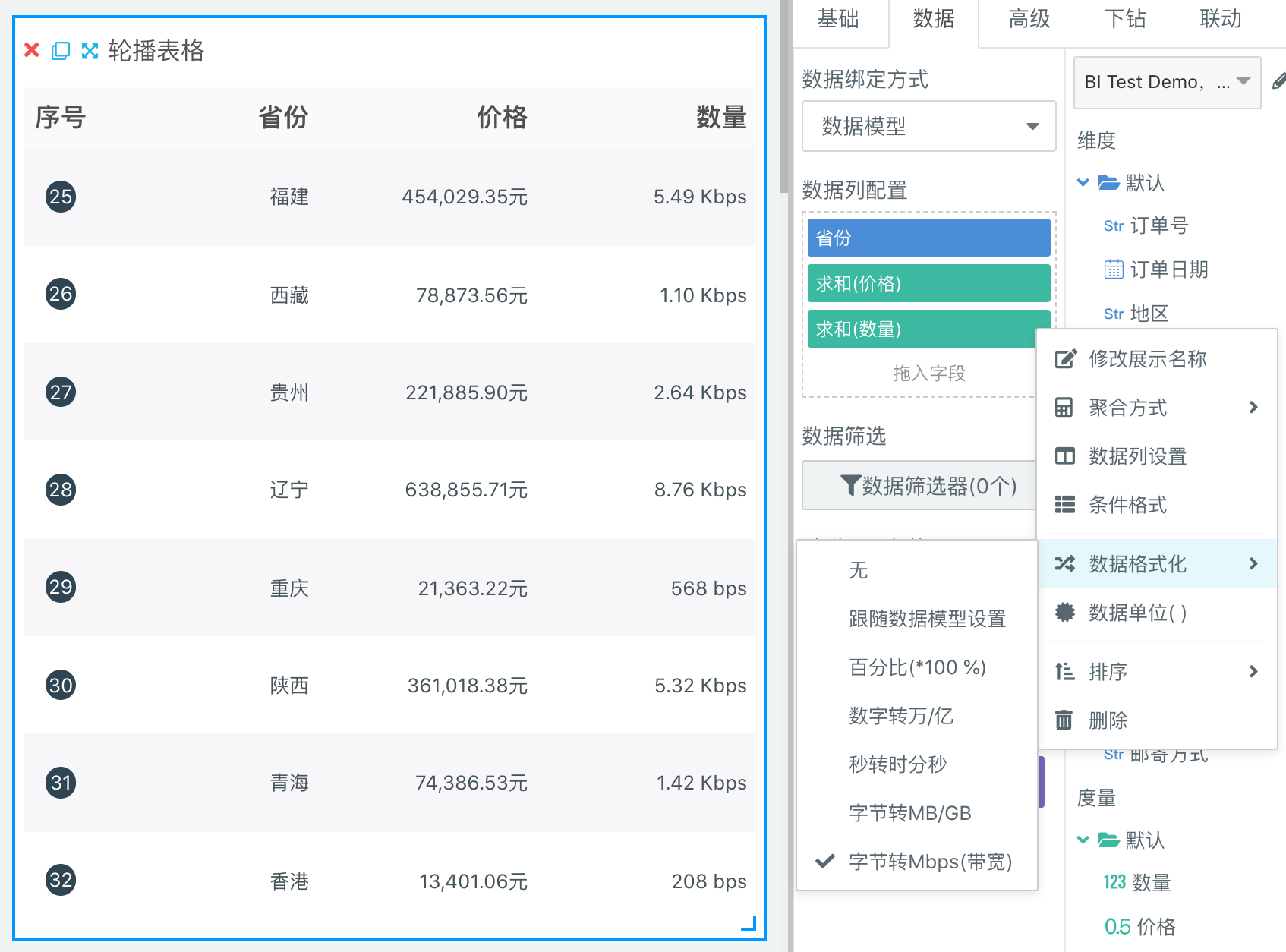Viewport: 1286px width, 952px height.
Task: Choose 删除 from context menu
Action: (x=1158, y=720)
